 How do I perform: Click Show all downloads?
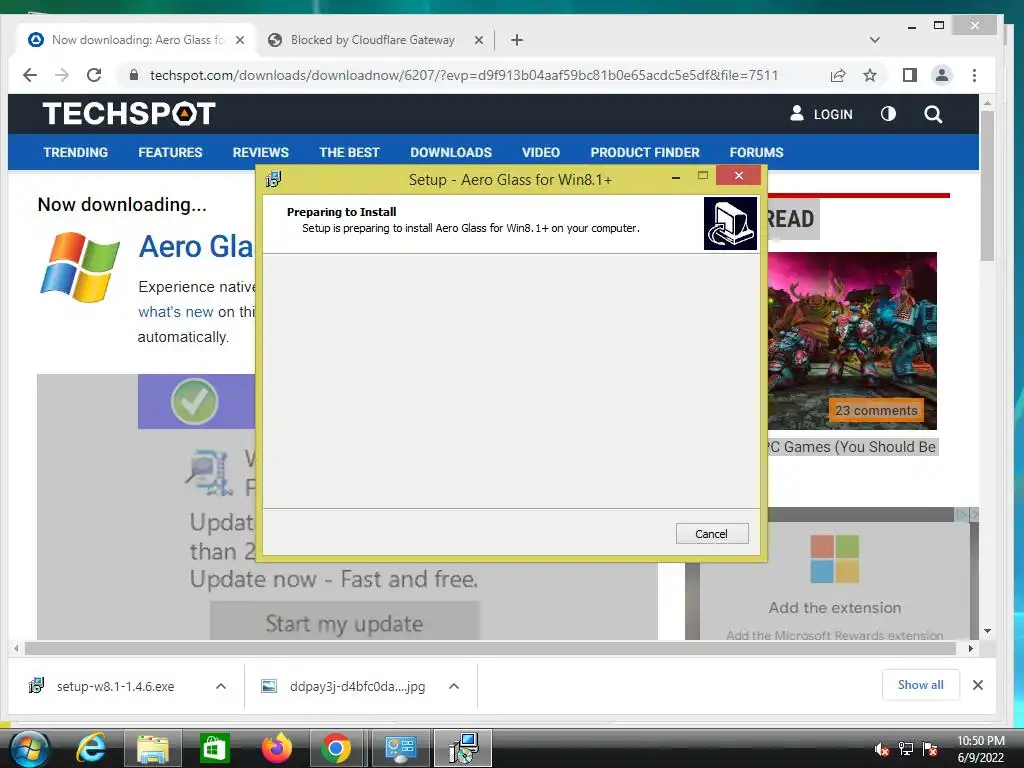click(x=920, y=684)
